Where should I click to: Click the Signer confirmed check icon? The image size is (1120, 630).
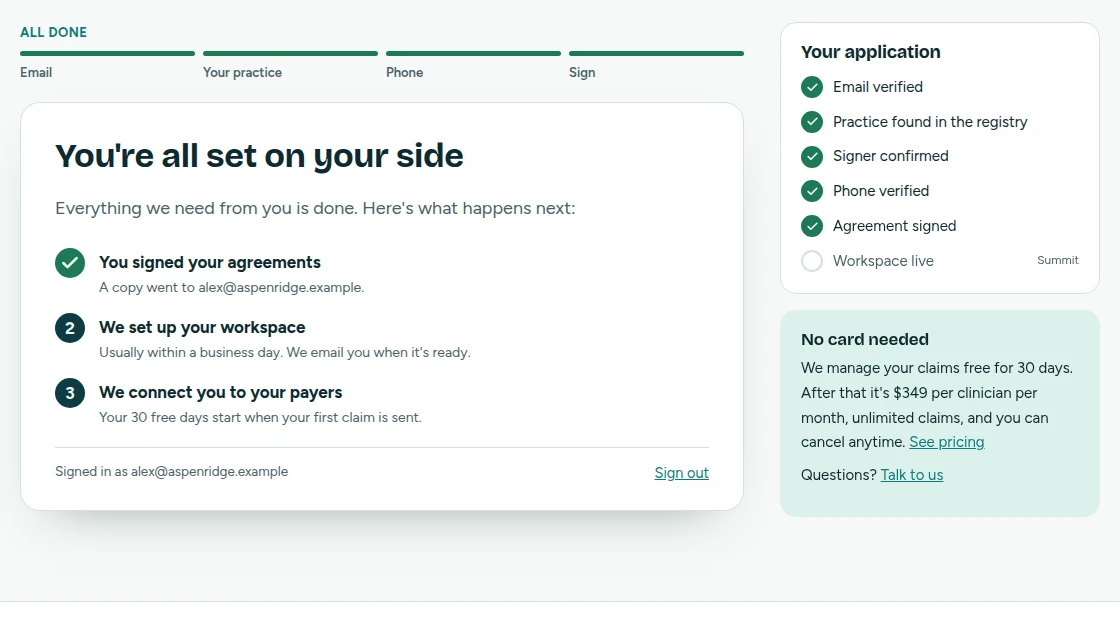point(811,156)
